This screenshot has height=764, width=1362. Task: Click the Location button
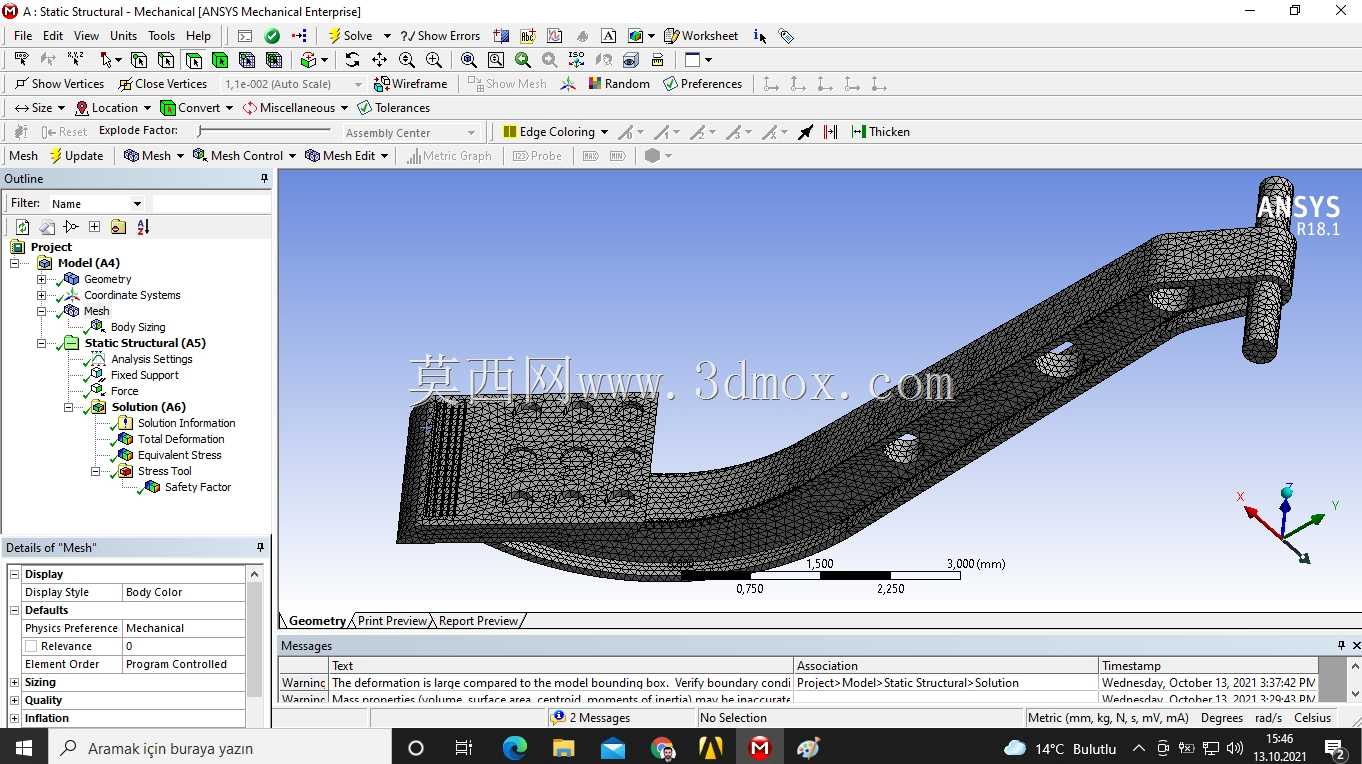pos(112,108)
